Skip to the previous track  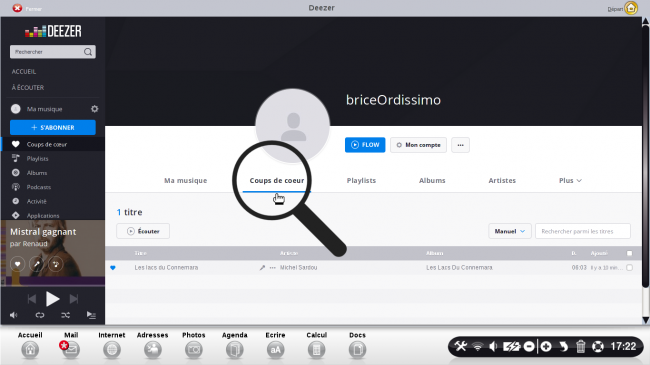click(32, 299)
